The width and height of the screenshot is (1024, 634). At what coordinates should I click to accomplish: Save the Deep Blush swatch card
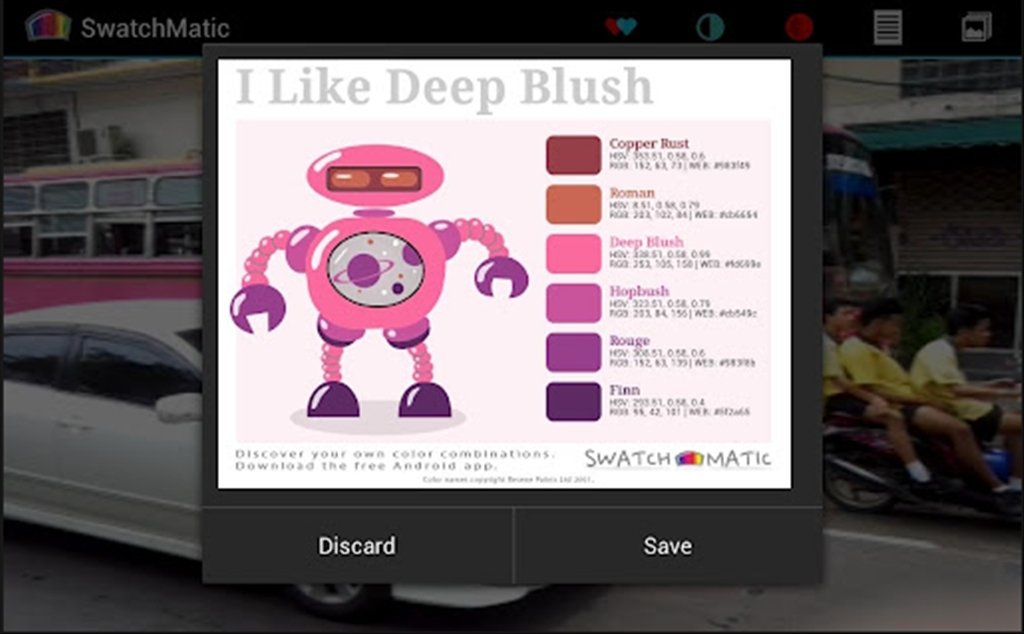tap(667, 546)
